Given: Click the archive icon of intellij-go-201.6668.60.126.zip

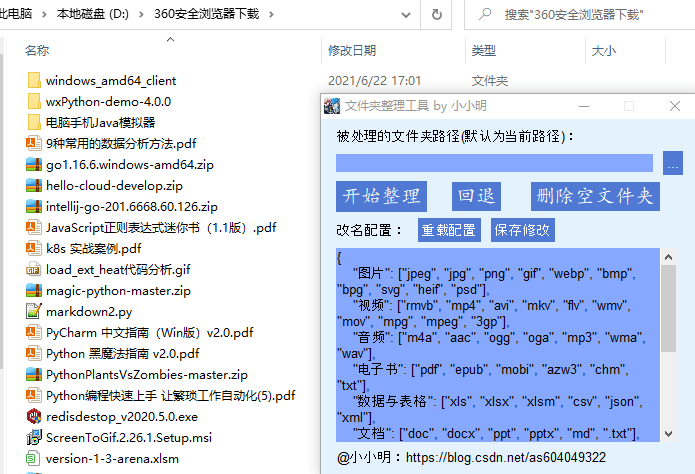Looking at the screenshot, I should pyautogui.click(x=34, y=206).
